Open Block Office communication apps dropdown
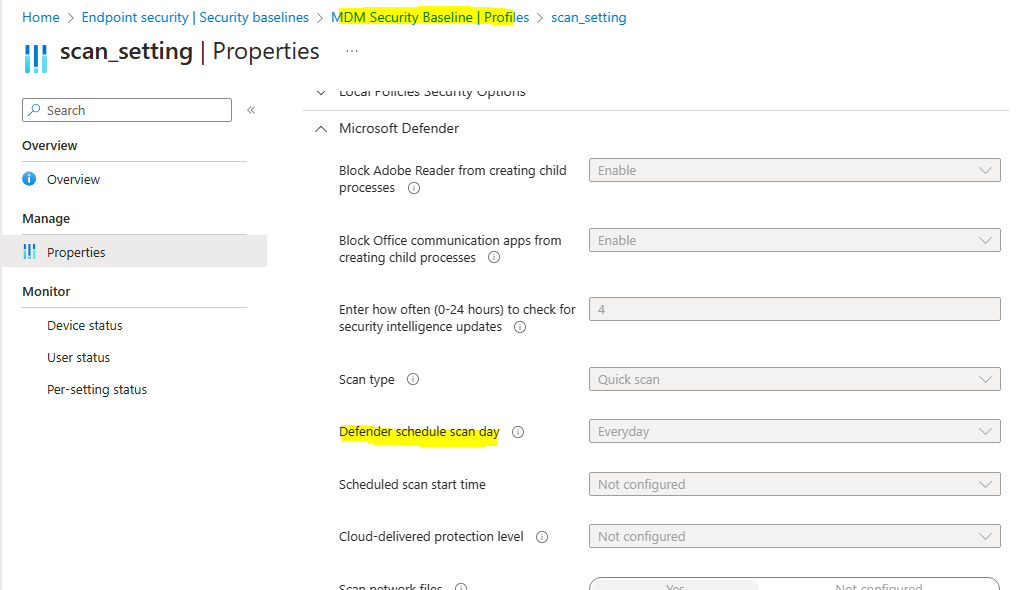This screenshot has height=590, width=1034. click(x=795, y=240)
